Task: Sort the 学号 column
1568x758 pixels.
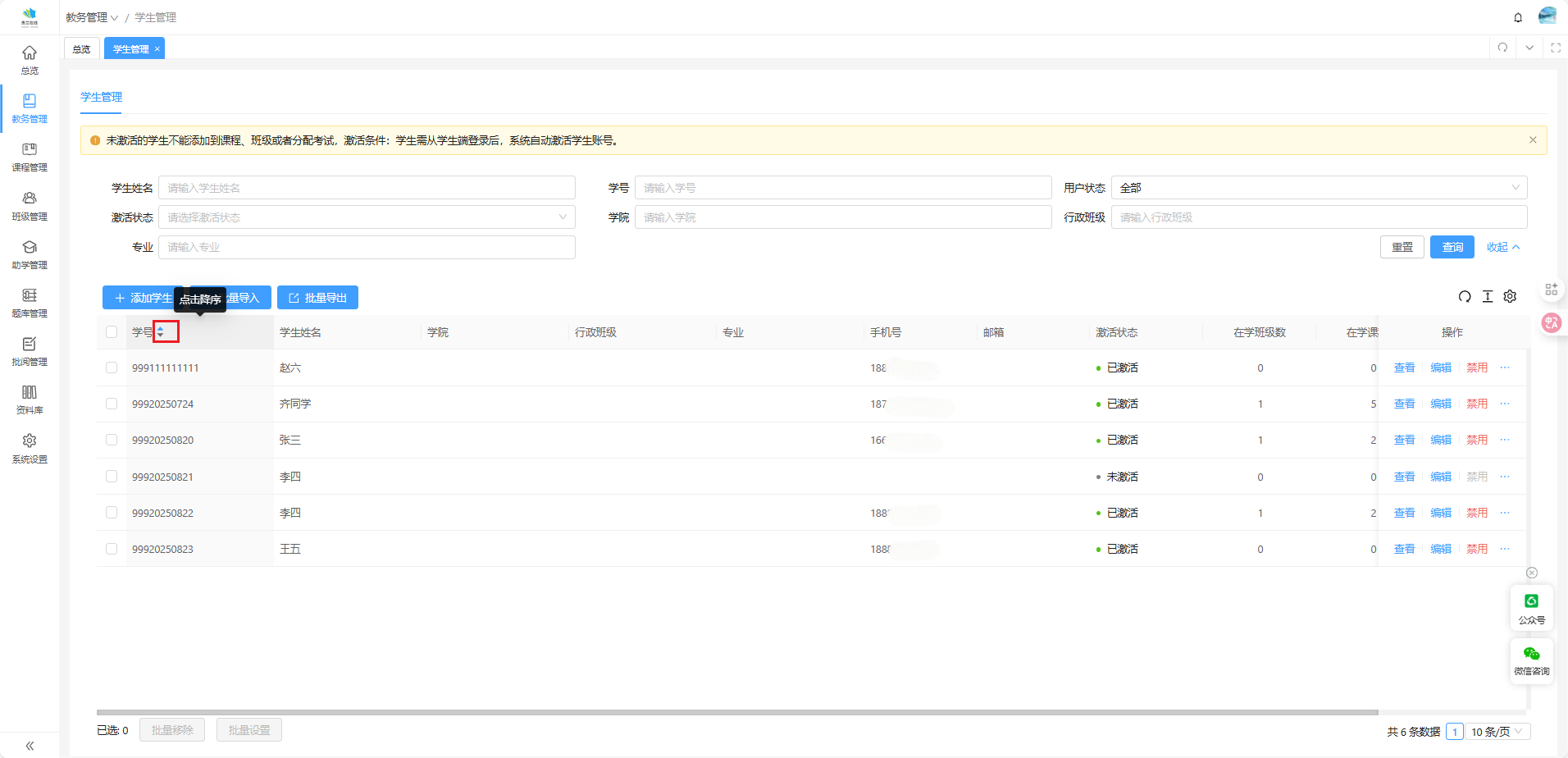Action: click(x=161, y=332)
